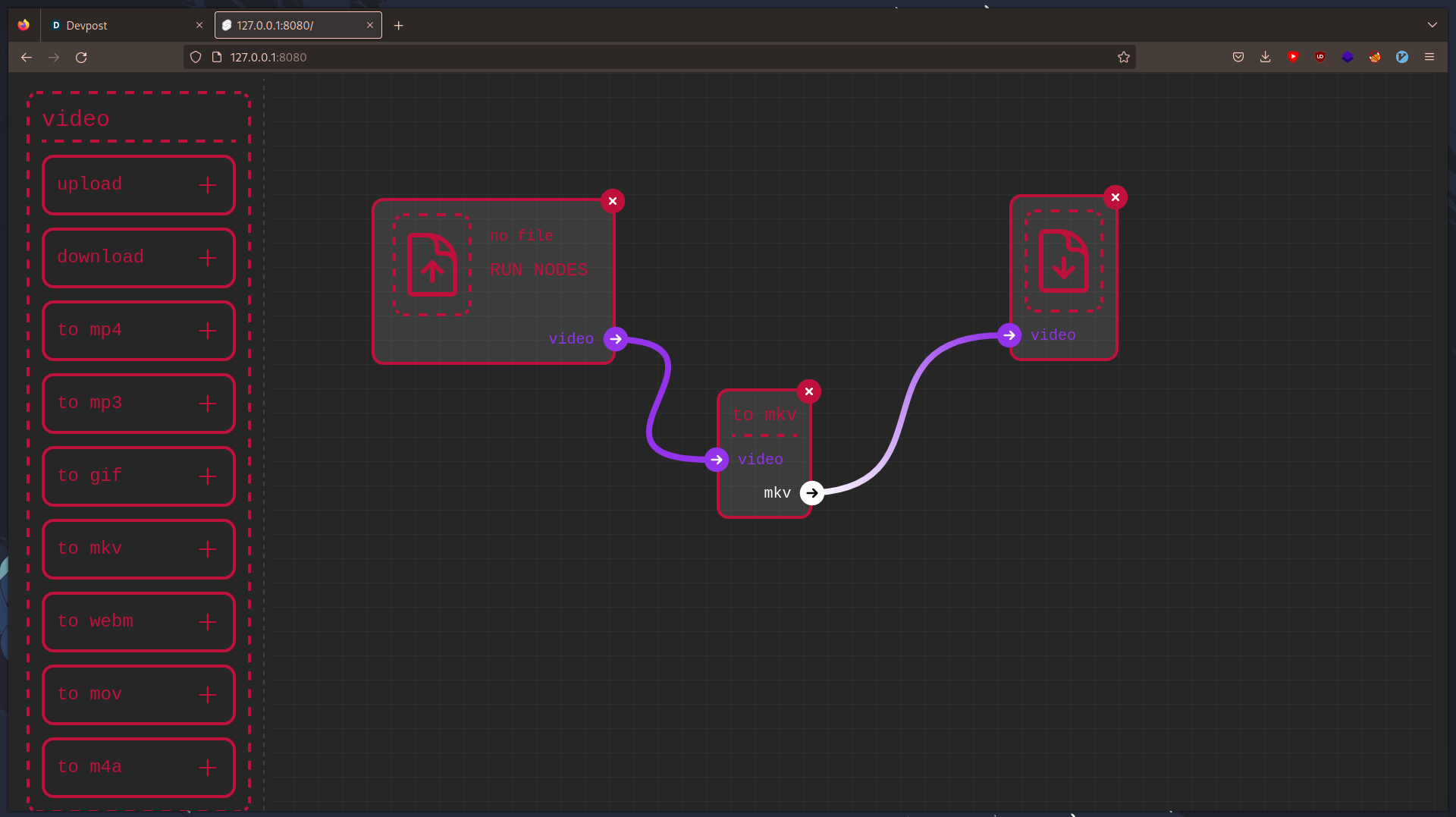
Task: Remove the download node with its X button
Action: pos(1115,197)
